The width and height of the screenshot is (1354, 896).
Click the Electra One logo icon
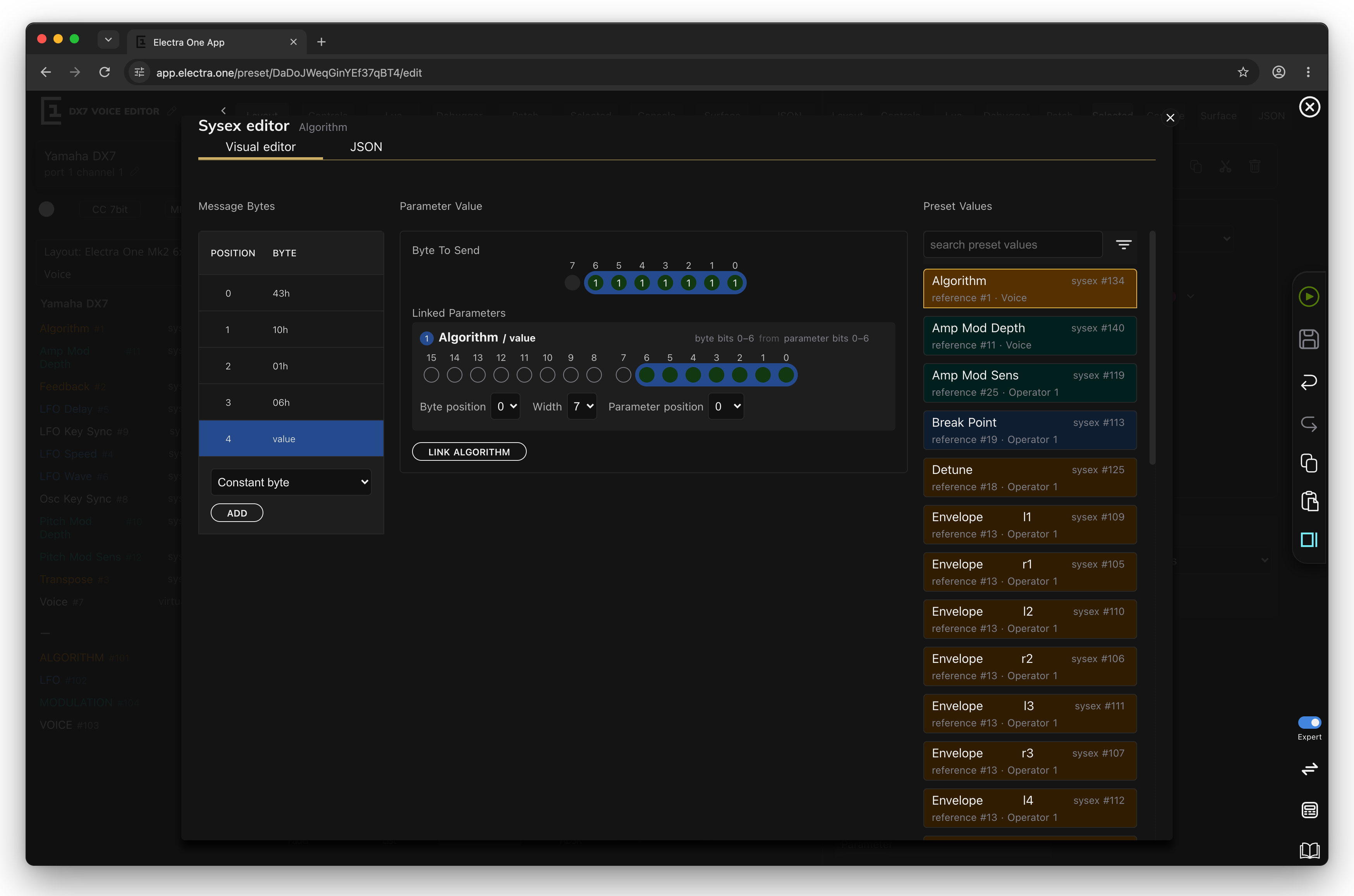pyautogui.click(x=51, y=110)
